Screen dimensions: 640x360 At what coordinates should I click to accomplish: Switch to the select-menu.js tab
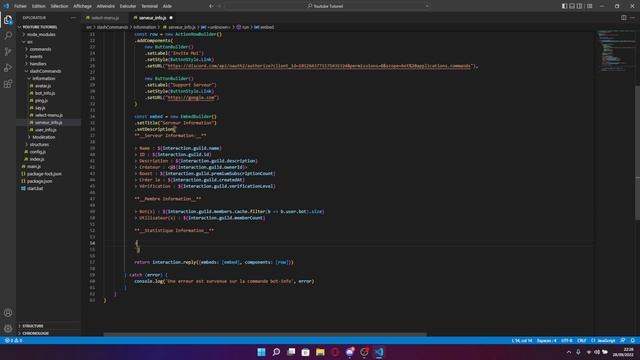click(105, 18)
